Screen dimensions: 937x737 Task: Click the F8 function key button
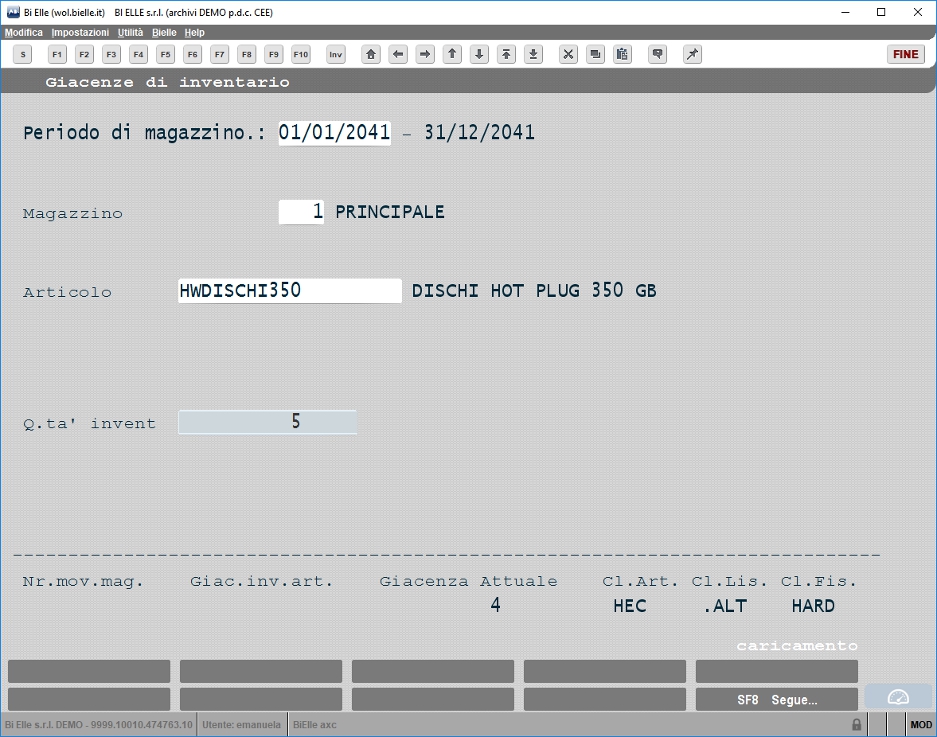pos(247,54)
